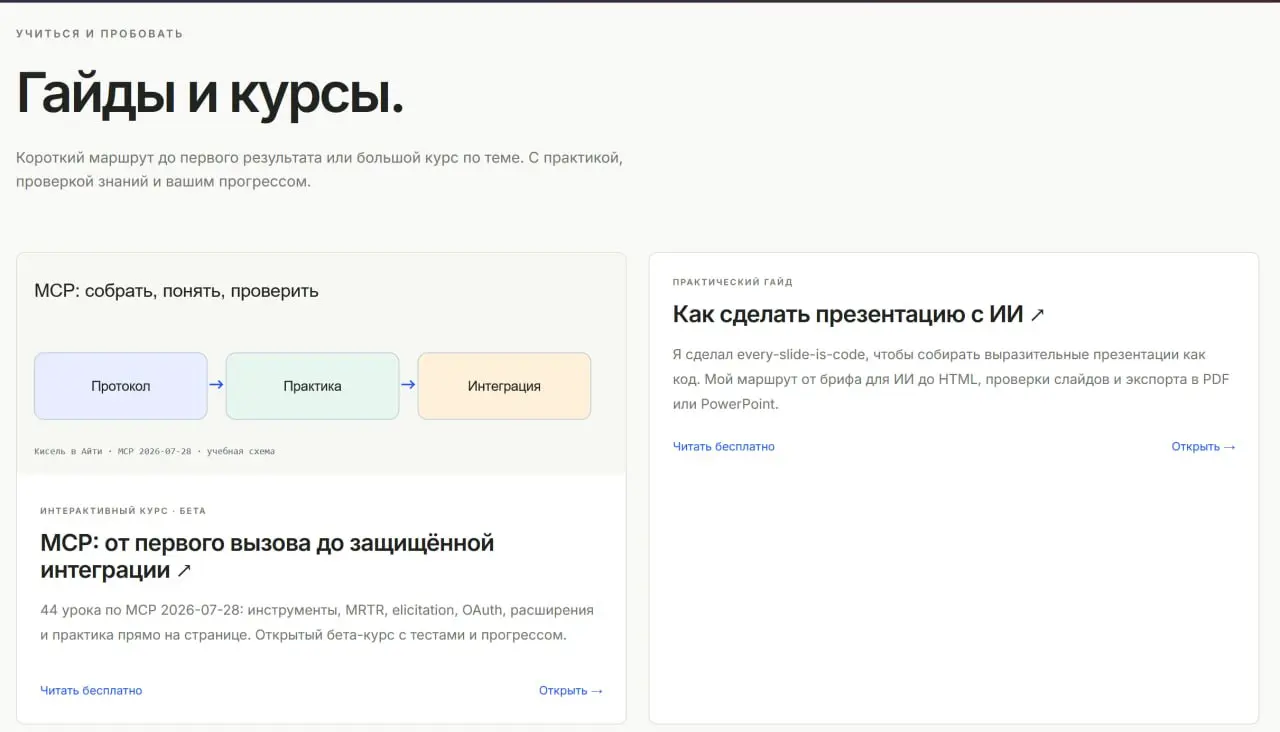Click the intro paragraph starting "Короткий маршрут"
This screenshot has height=732, width=1280.
(x=320, y=170)
